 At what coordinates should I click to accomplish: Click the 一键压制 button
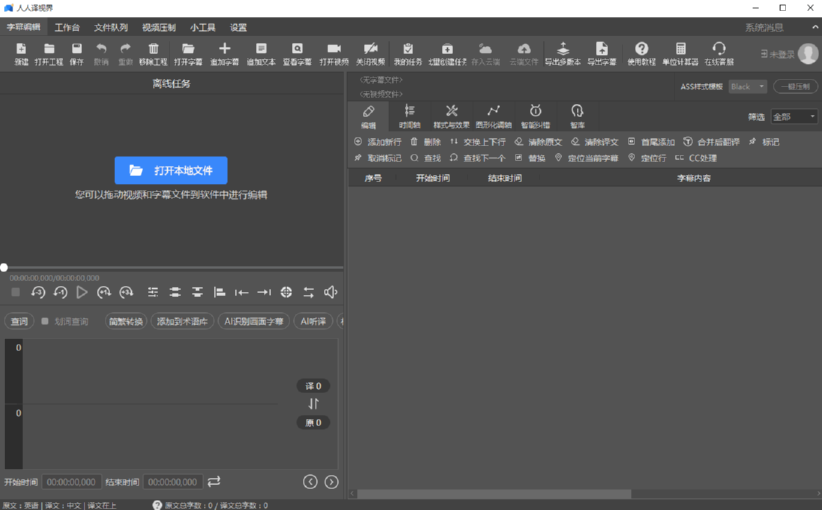795,87
